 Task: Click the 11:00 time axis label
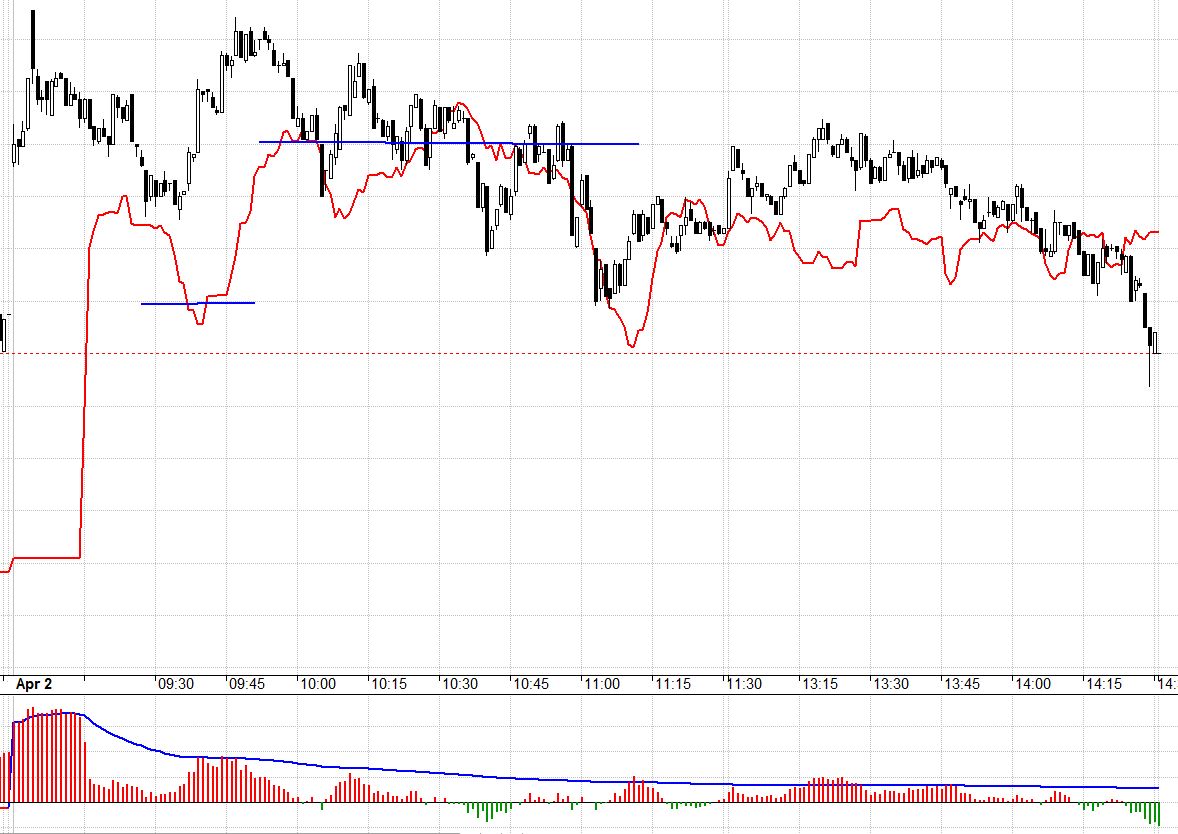click(603, 684)
